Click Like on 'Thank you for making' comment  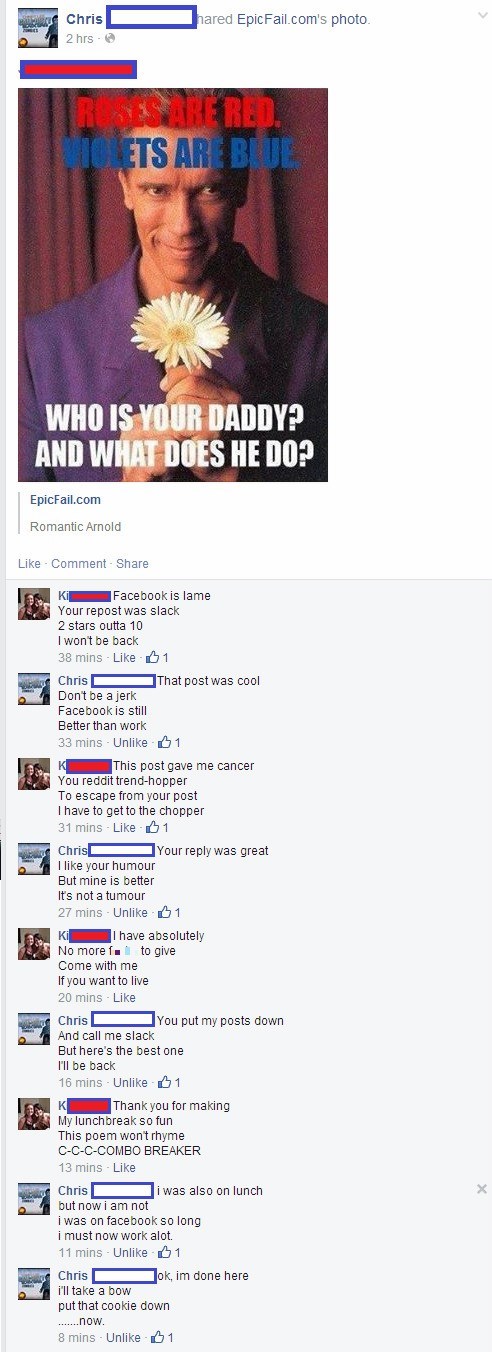pyautogui.click(x=124, y=1168)
